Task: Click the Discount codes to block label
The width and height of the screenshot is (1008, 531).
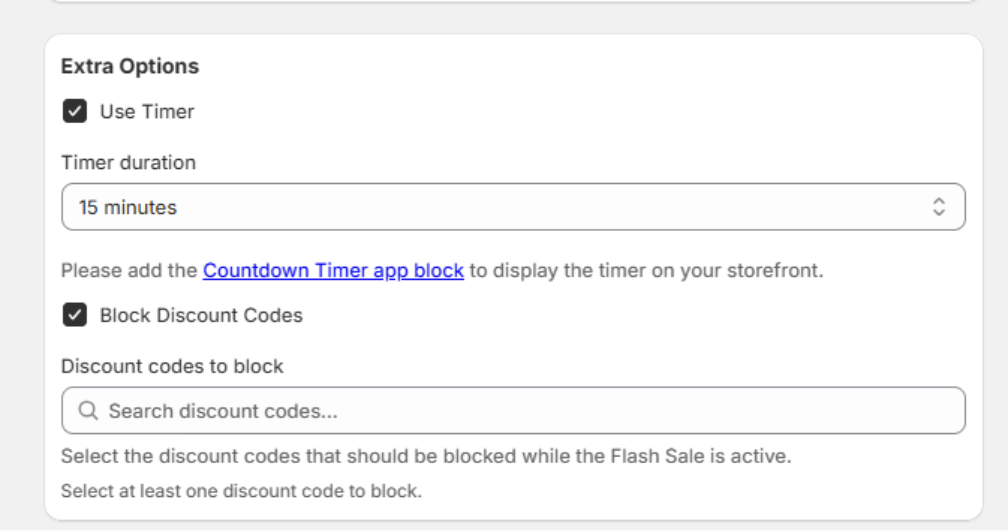Action: point(172,366)
